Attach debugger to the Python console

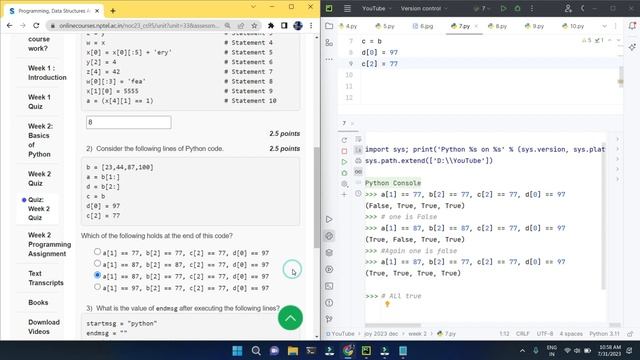coord(344,173)
